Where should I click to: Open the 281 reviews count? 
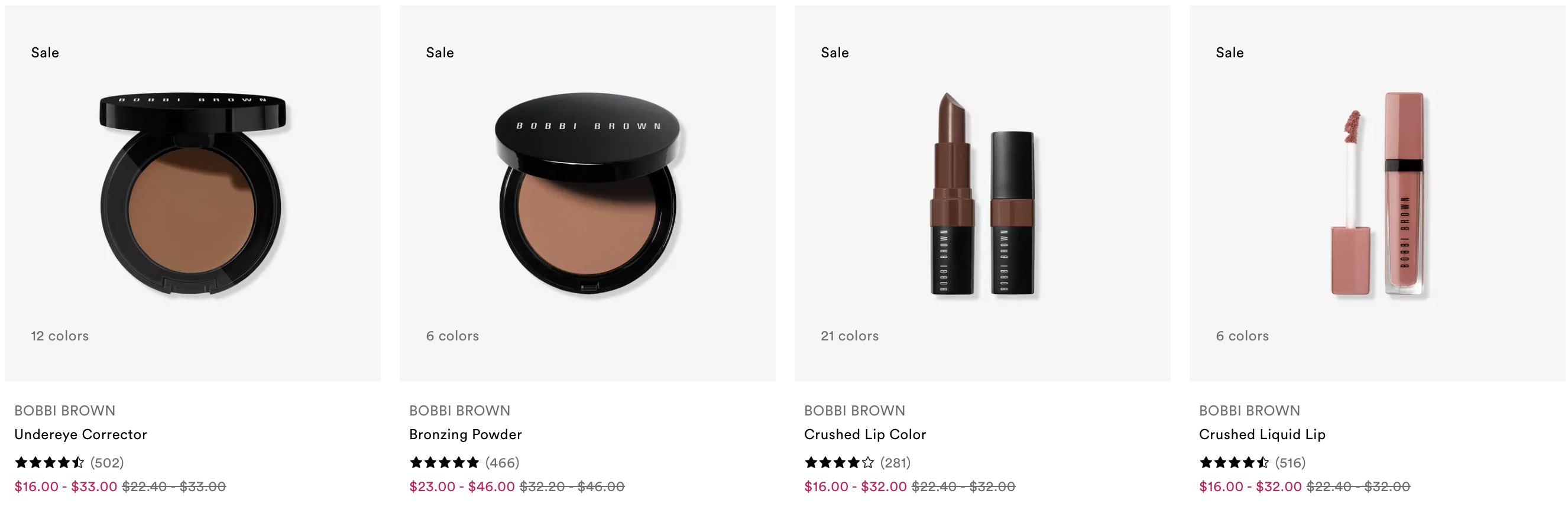(x=895, y=463)
